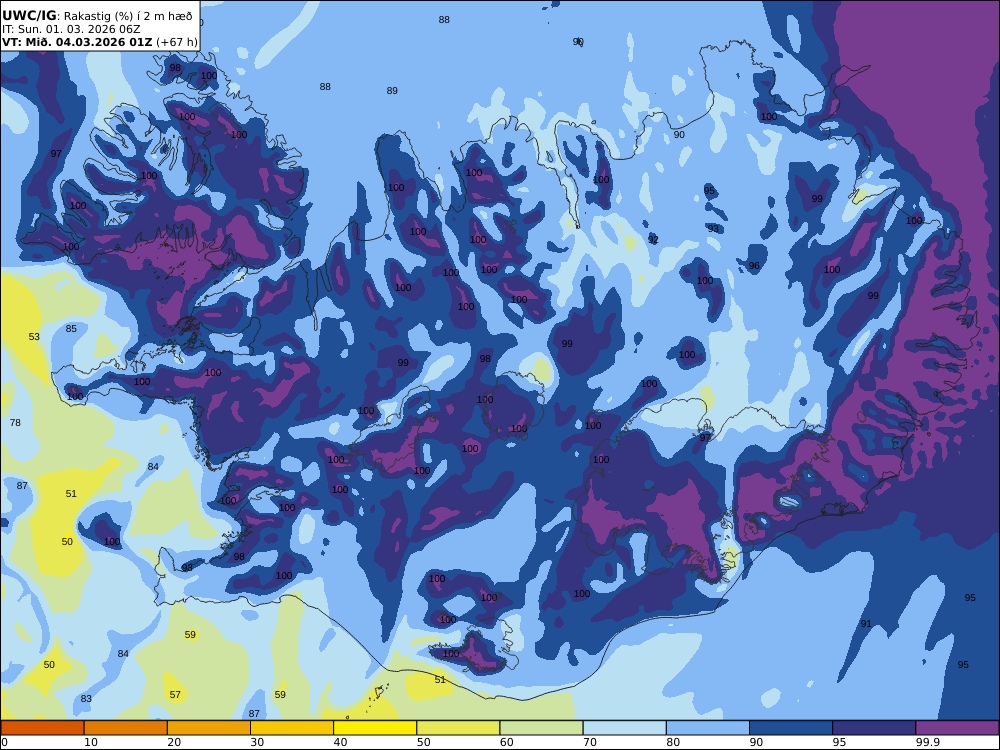This screenshot has width=1000, height=750.
Task: Click the map humidity value '92'
Action: [653, 240]
